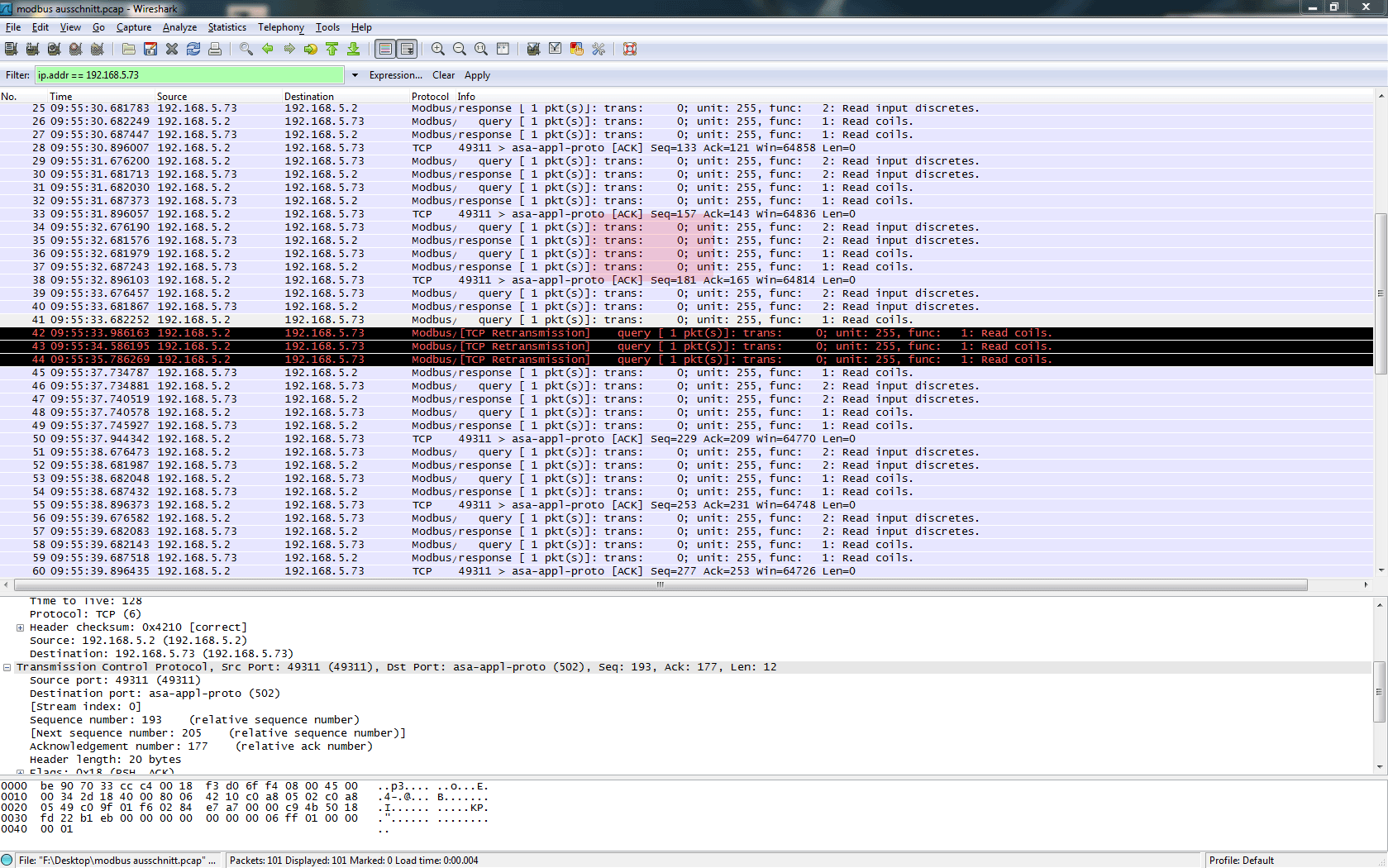Go forward in packet history arrow
Screen dimensions: 1388x868
click(x=289, y=49)
